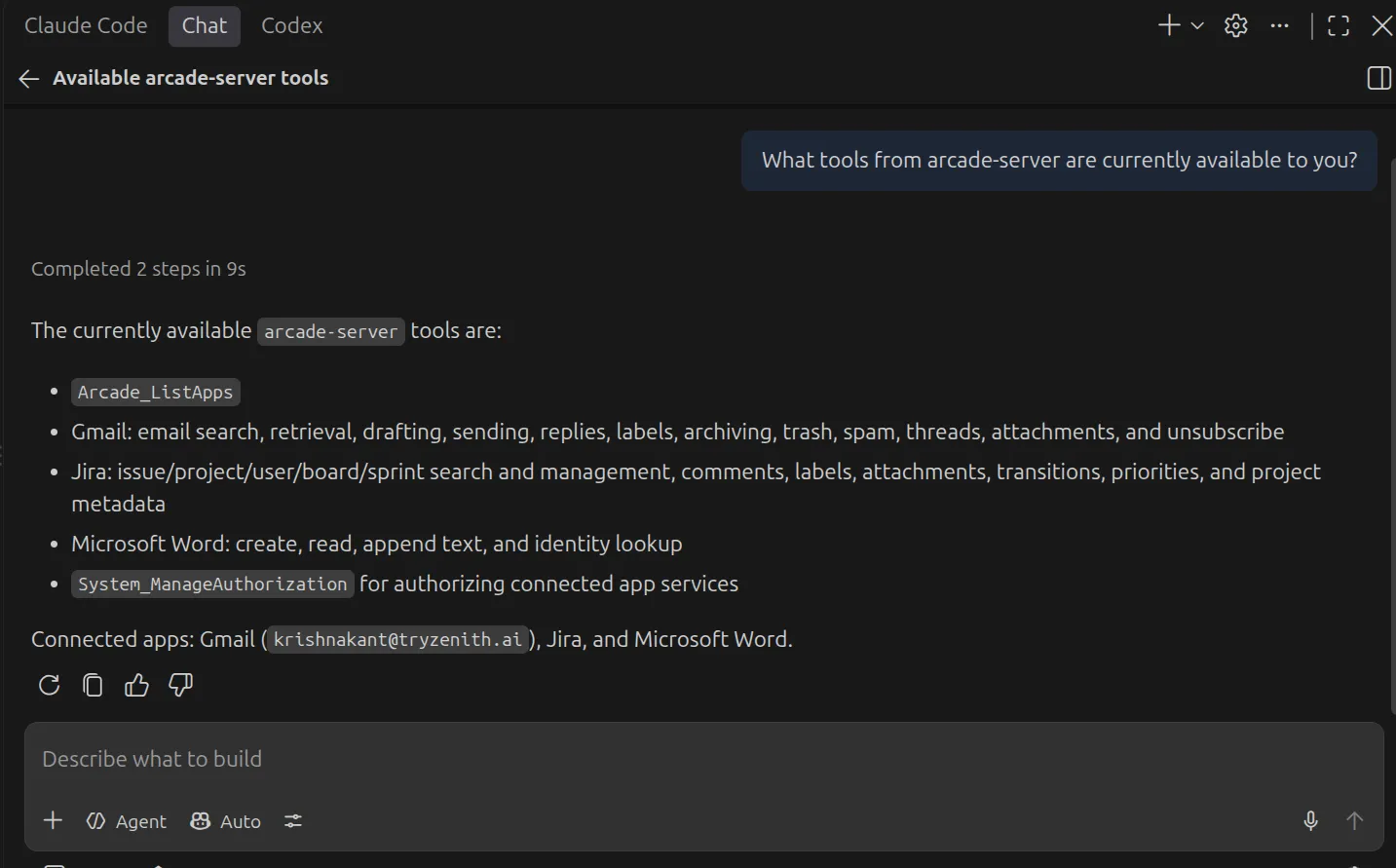Image resolution: width=1396 pixels, height=868 pixels.
Task: Close the chat panel
Action: [1381, 26]
